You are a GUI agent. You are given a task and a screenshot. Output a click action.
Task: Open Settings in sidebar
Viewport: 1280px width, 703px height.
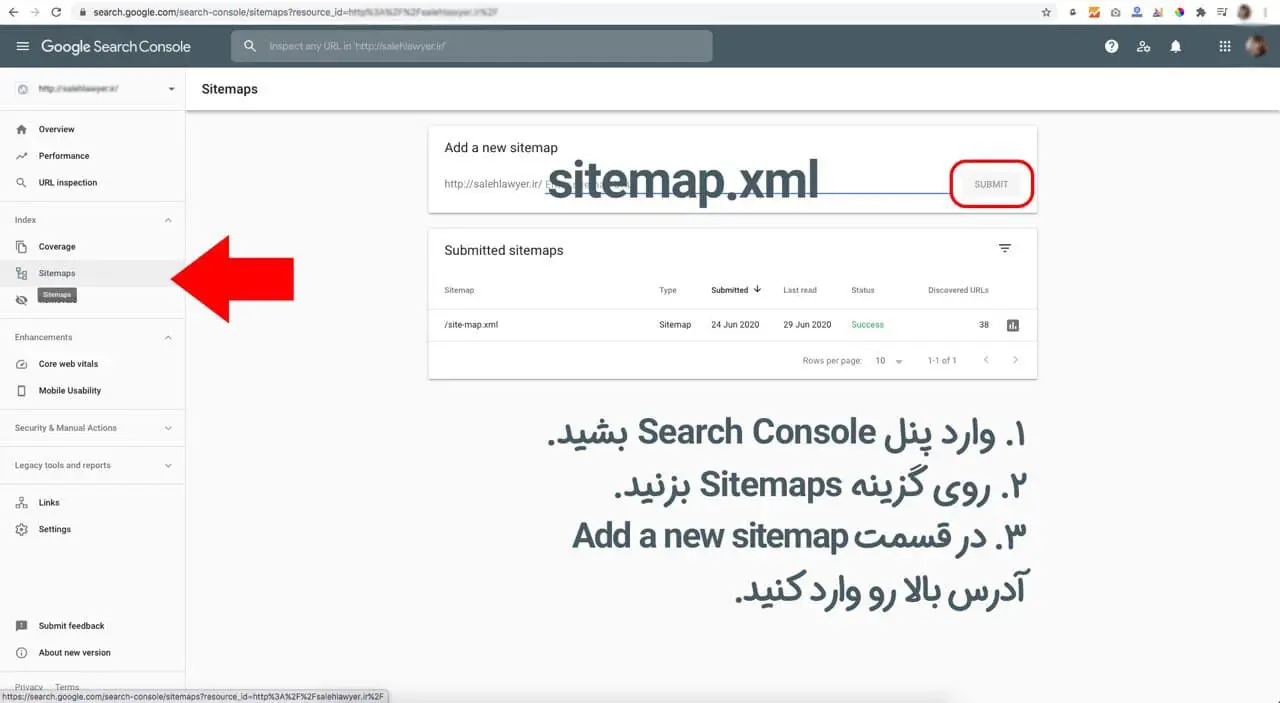(x=92, y=529)
